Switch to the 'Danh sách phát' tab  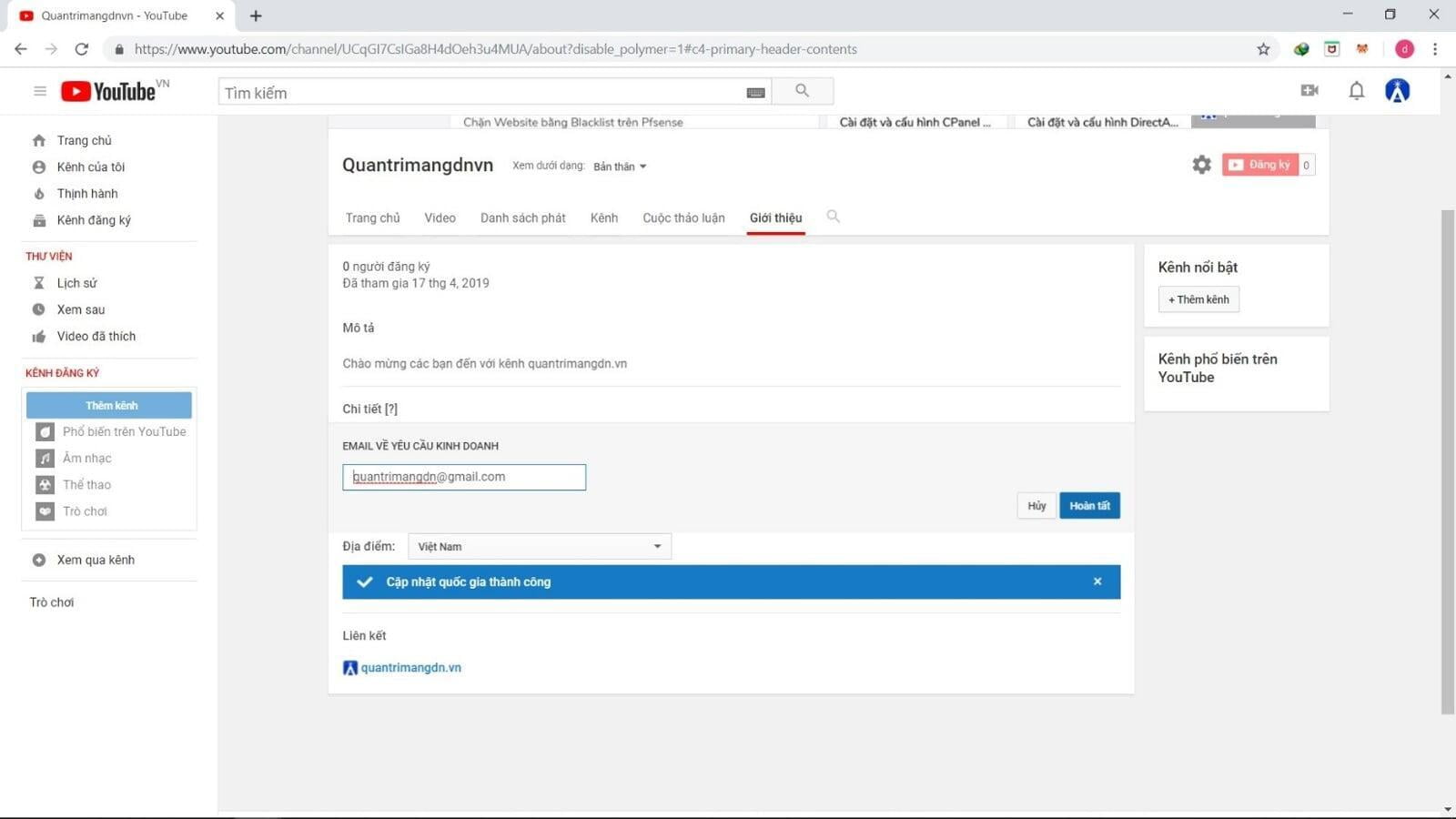tap(522, 218)
